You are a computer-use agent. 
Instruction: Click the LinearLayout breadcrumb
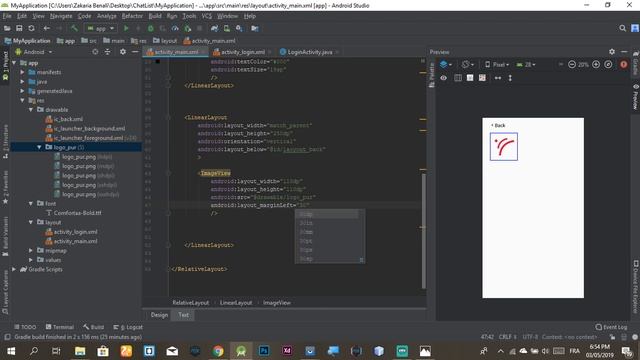[x=236, y=302]
